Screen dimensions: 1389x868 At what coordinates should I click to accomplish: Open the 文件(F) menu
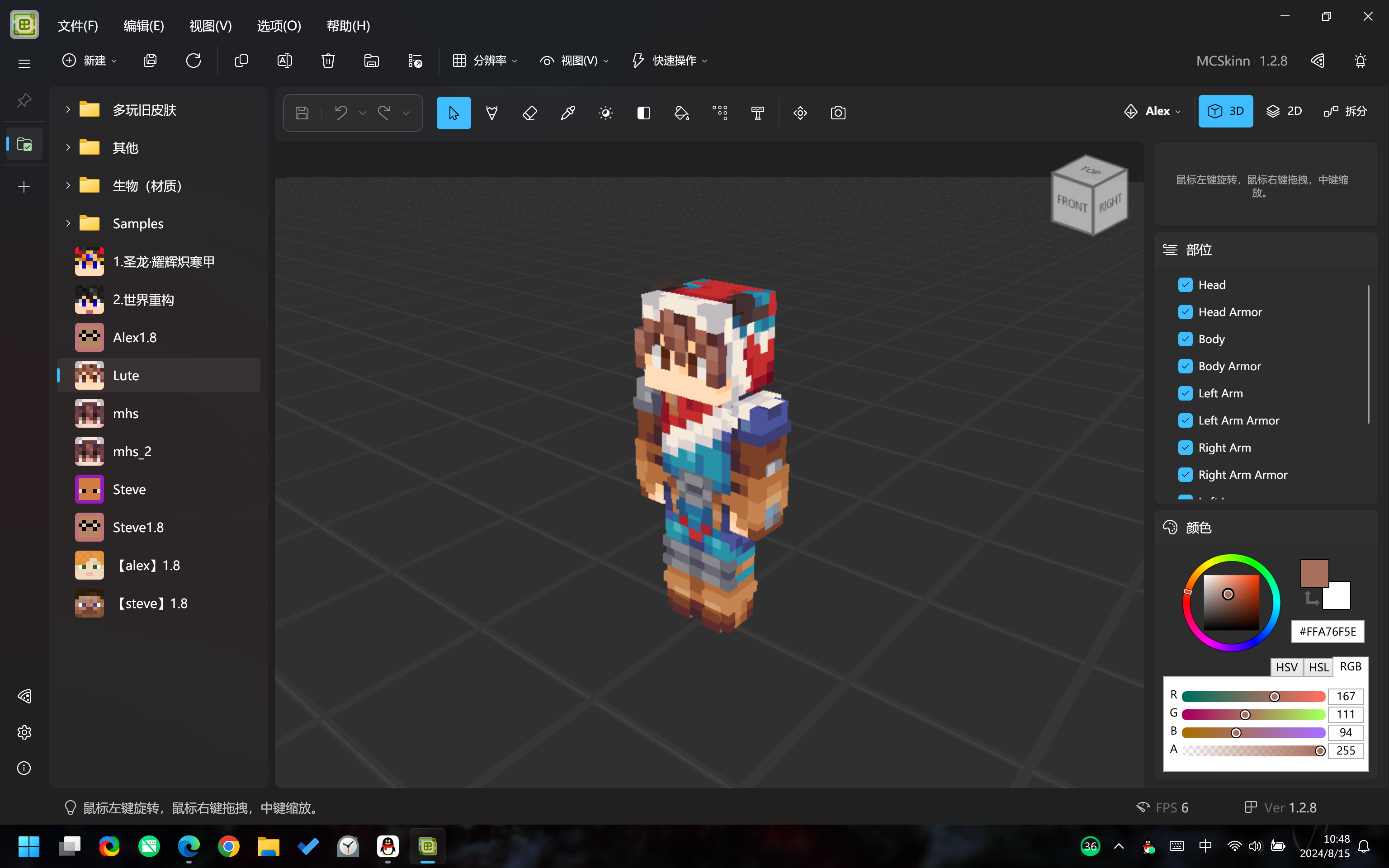click(x=77, y=26)
